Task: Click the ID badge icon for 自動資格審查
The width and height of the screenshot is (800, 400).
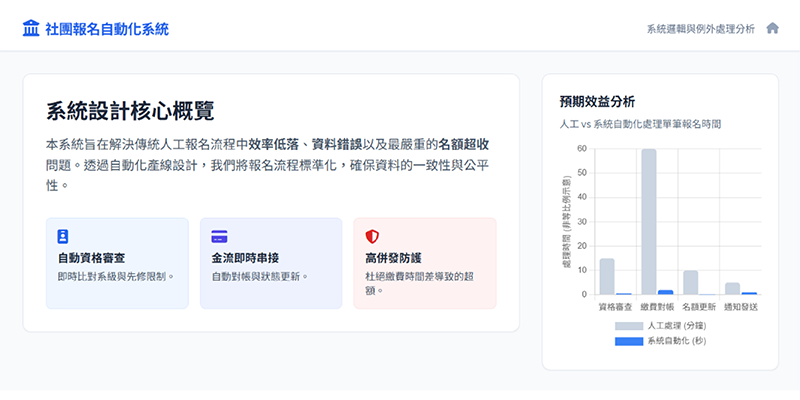Action: pos(63,236)
